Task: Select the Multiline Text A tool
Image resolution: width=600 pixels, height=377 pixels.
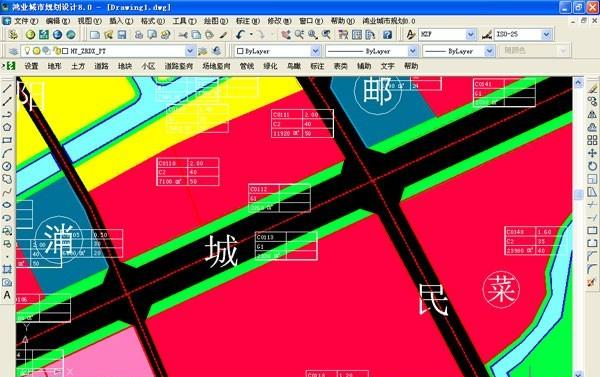Action: click(x=7, y=295)
